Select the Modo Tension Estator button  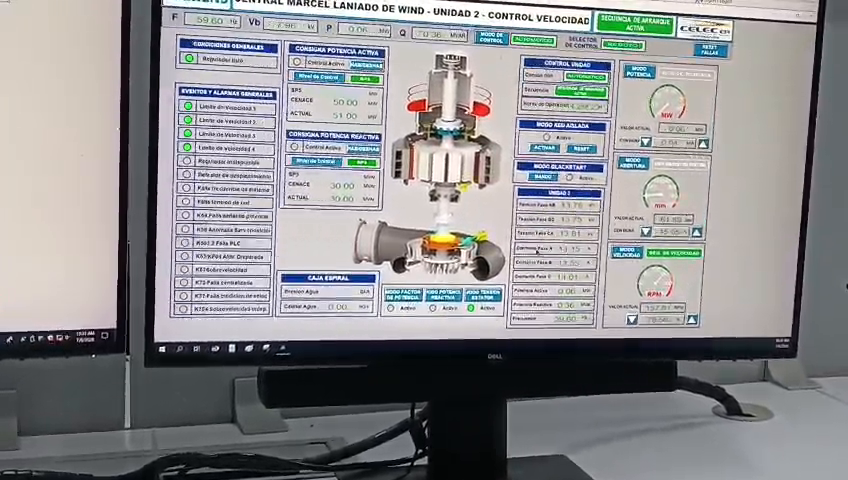click(483, 295)
